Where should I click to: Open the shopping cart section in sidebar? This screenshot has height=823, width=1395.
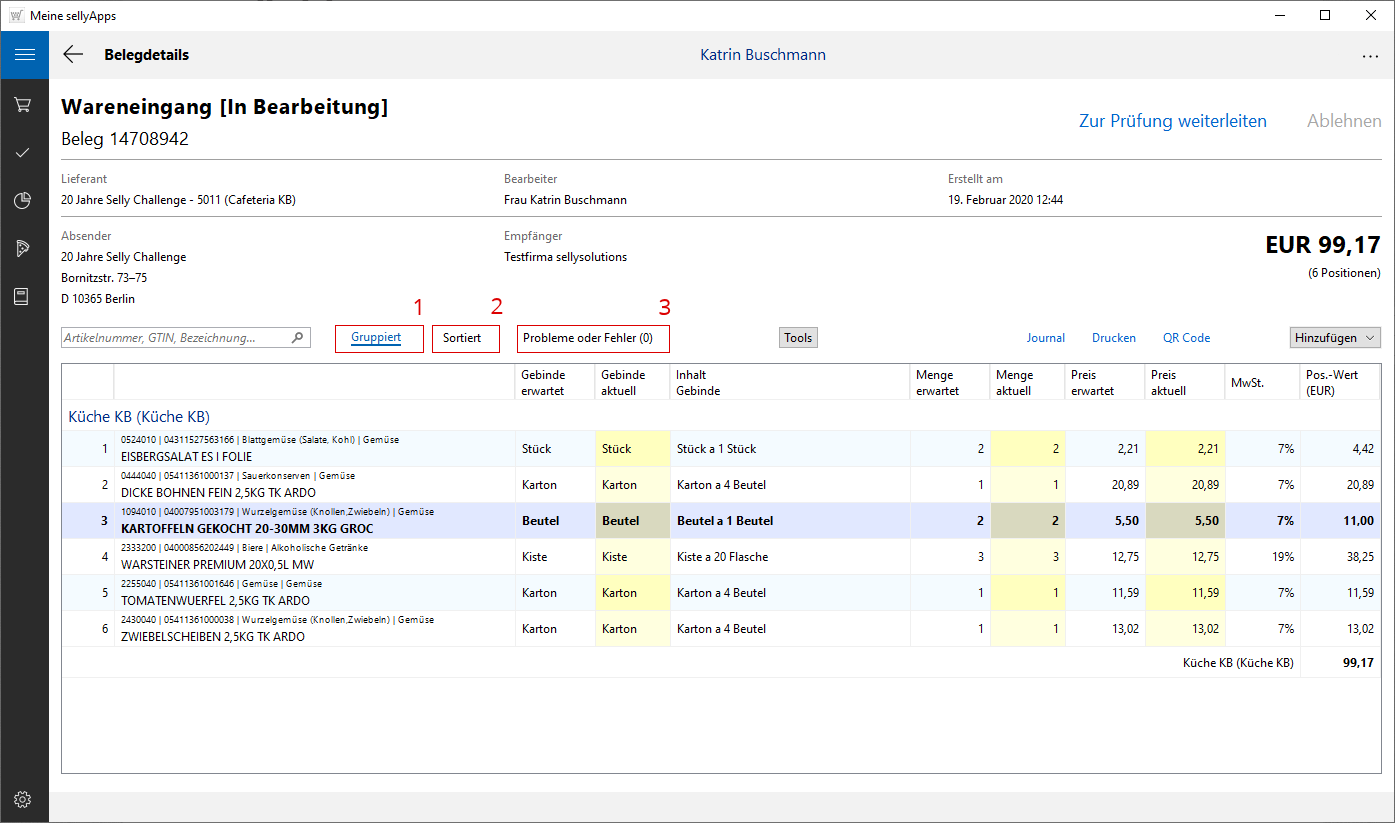24,104
